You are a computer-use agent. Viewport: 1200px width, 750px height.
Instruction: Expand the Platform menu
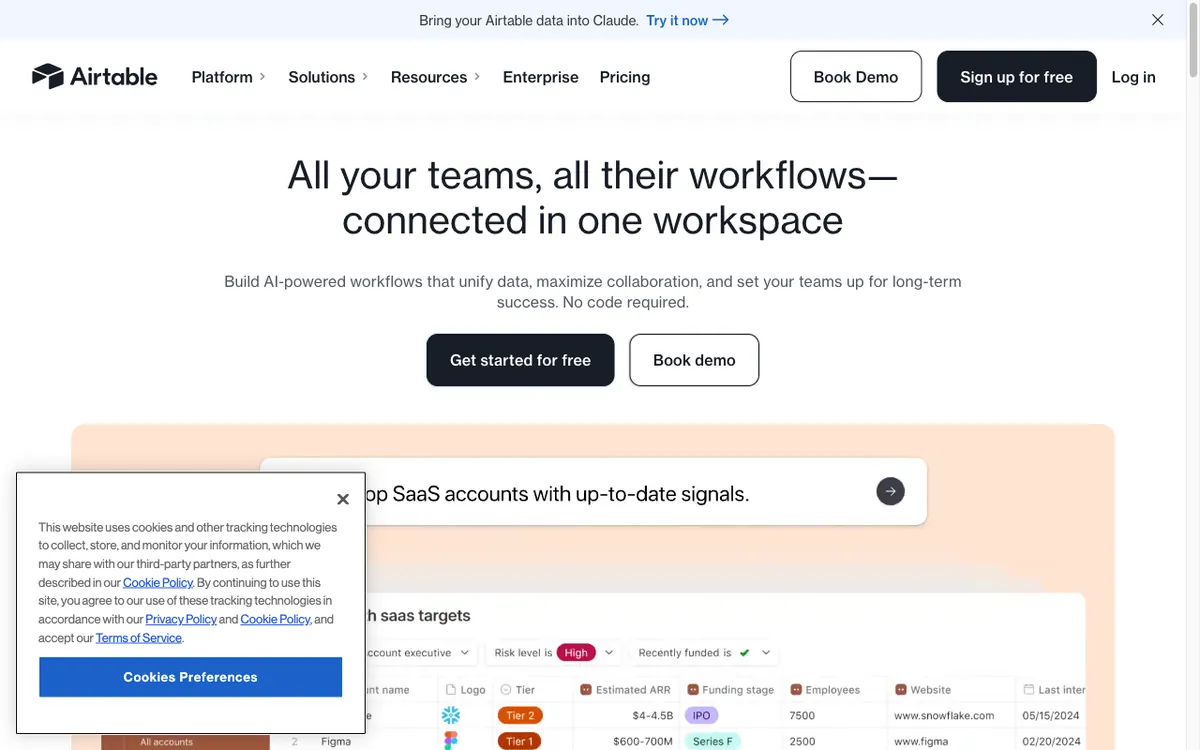[228, 77]
